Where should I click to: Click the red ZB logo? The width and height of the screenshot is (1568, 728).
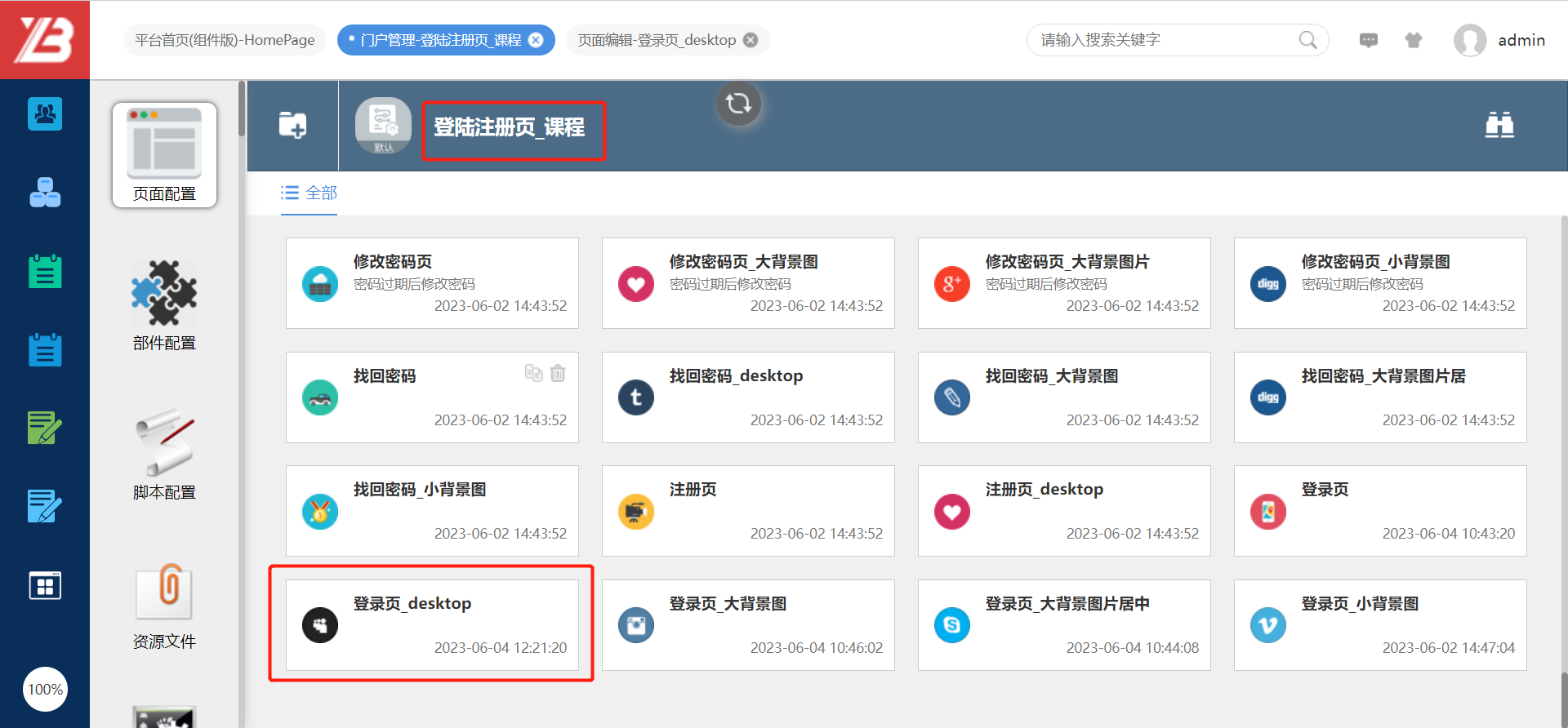pyautogui.click(x=45, y=40)
